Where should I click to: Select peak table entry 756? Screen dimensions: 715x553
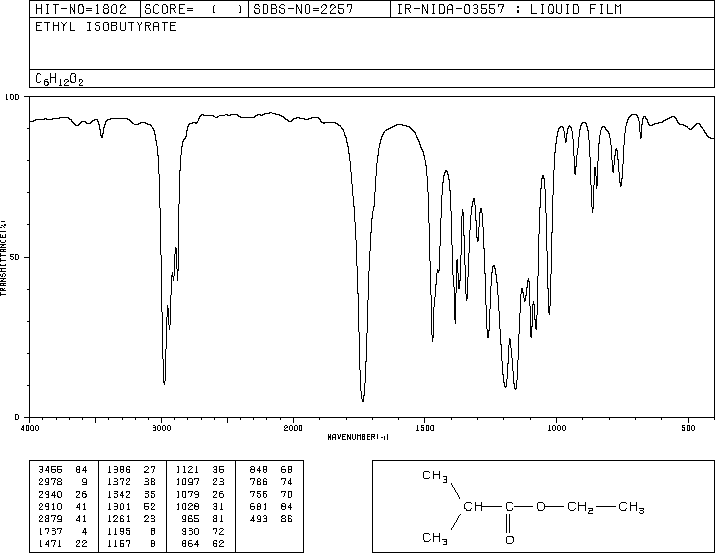tap(259, 494)
